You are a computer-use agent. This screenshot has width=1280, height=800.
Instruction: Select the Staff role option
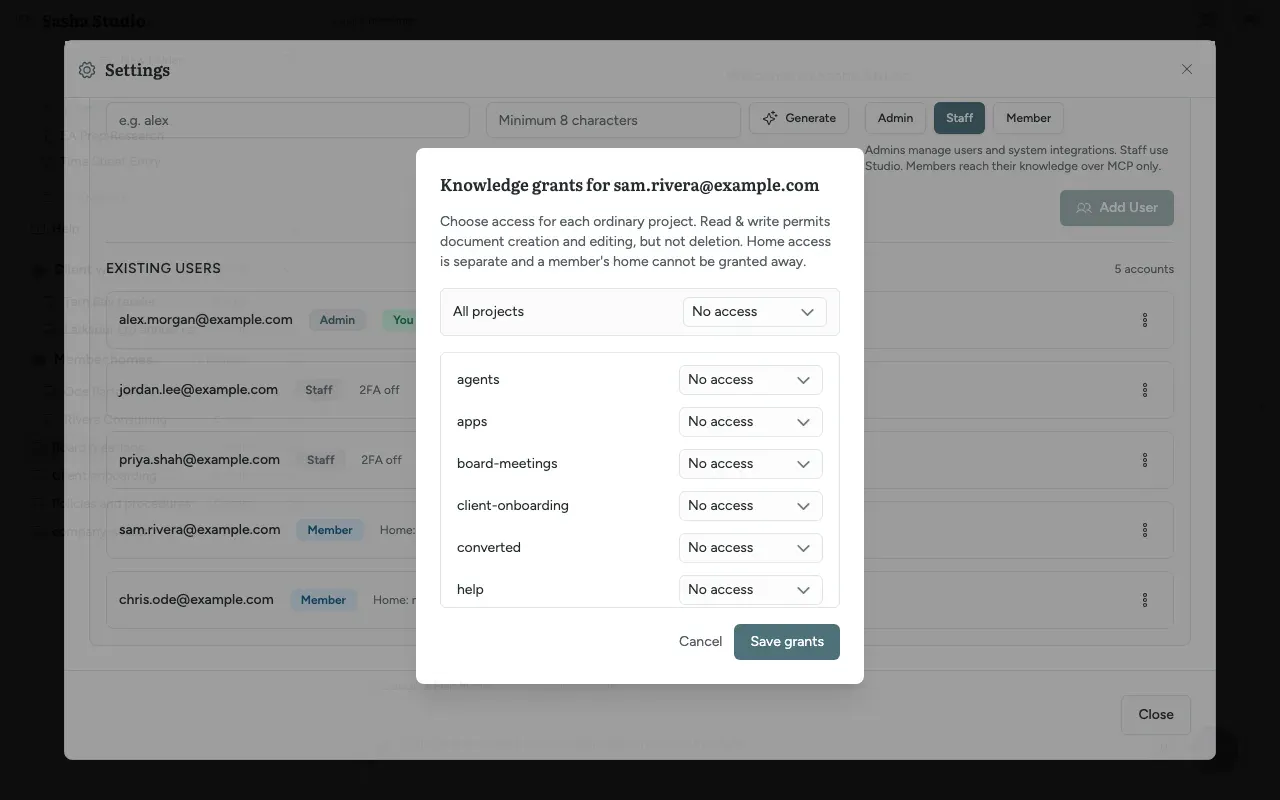tap(959, 118)
